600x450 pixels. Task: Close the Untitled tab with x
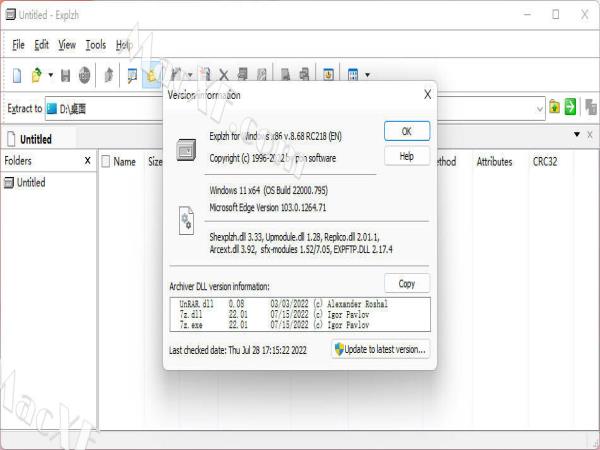590,134
